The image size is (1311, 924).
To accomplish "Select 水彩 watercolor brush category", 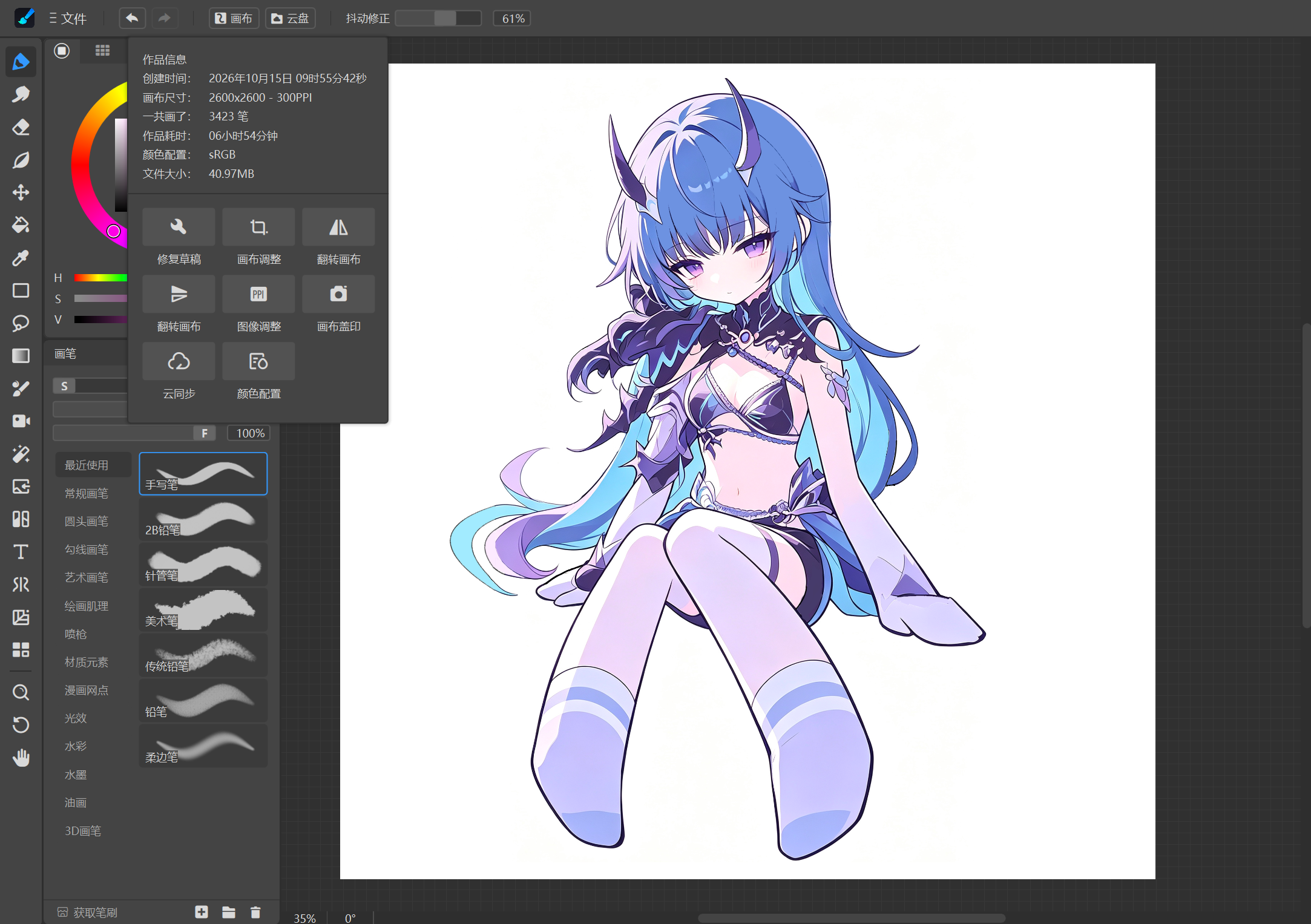I will coord(76,746).
